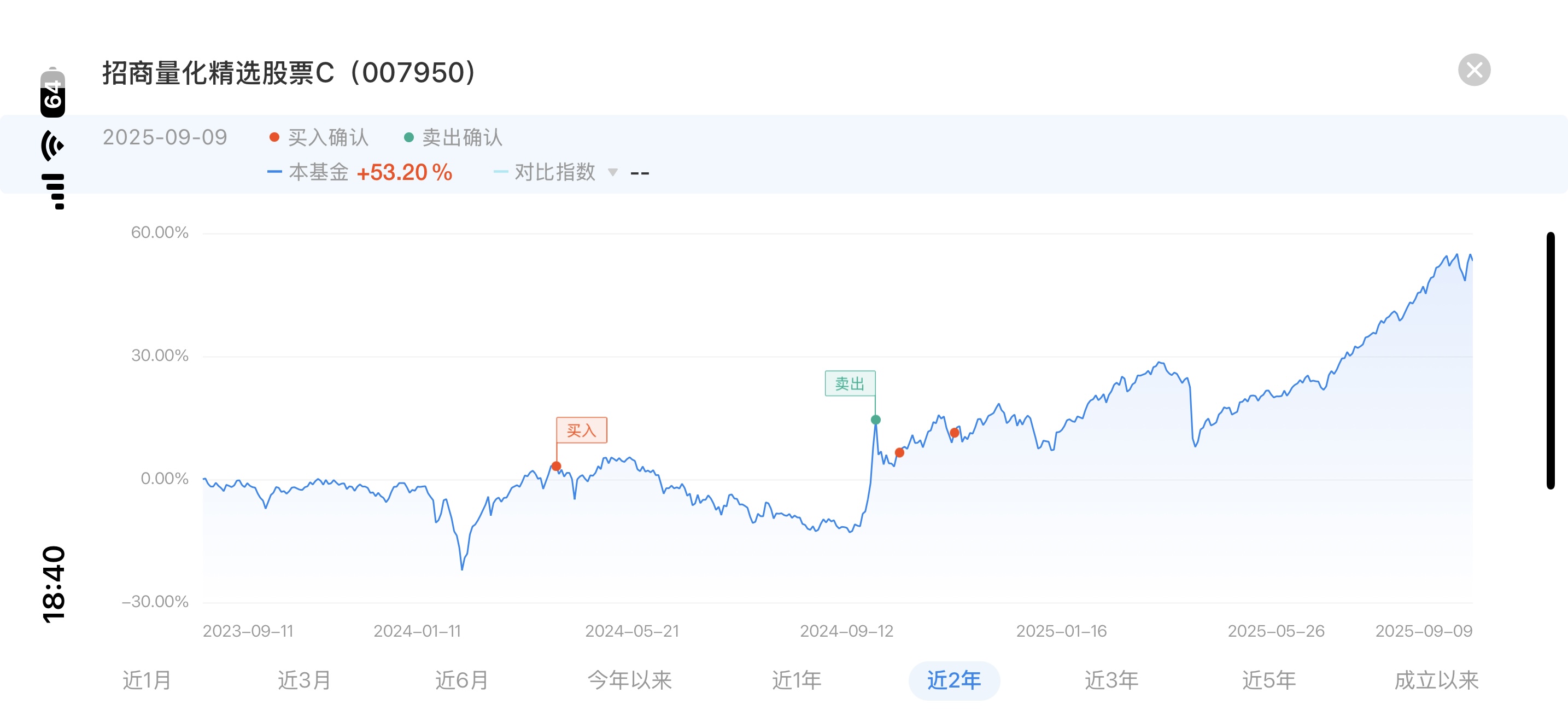Image resolution: width=1568 pixels, height=722 pixels.
Task: Open the 对比指数 dropdown arrow
Action: point(613,172)
